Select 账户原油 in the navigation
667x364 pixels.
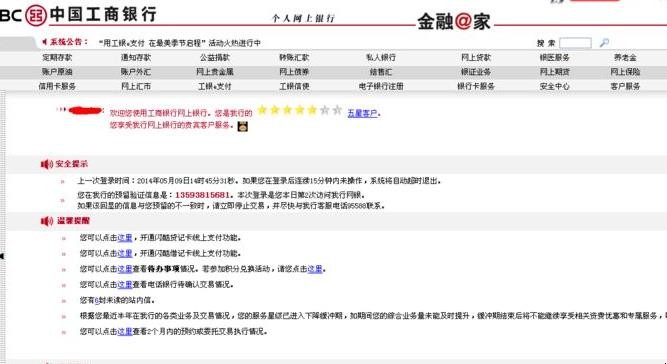57,72
